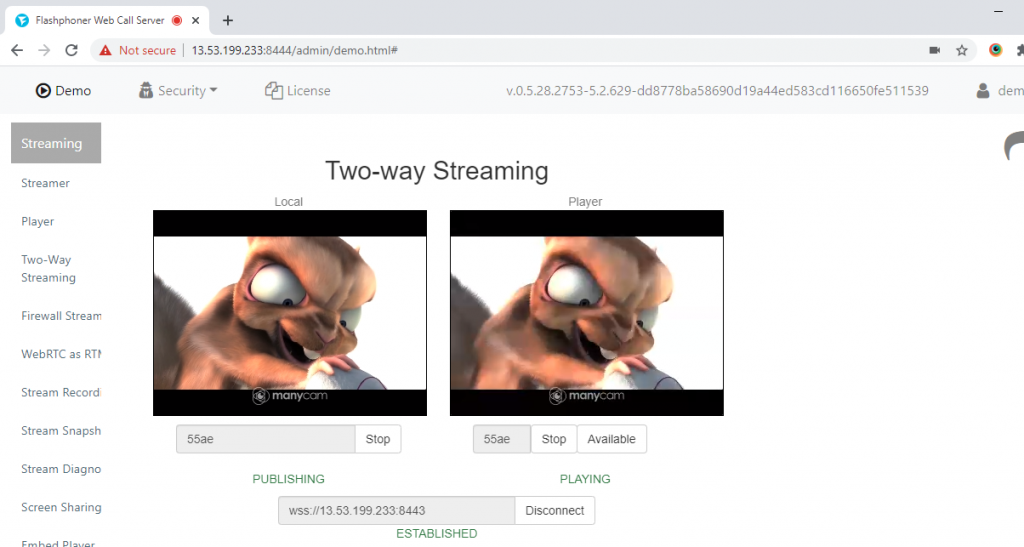Disconnect from the WebSocket server
The width and height of the screenshot is (1024, 547).
554,510
